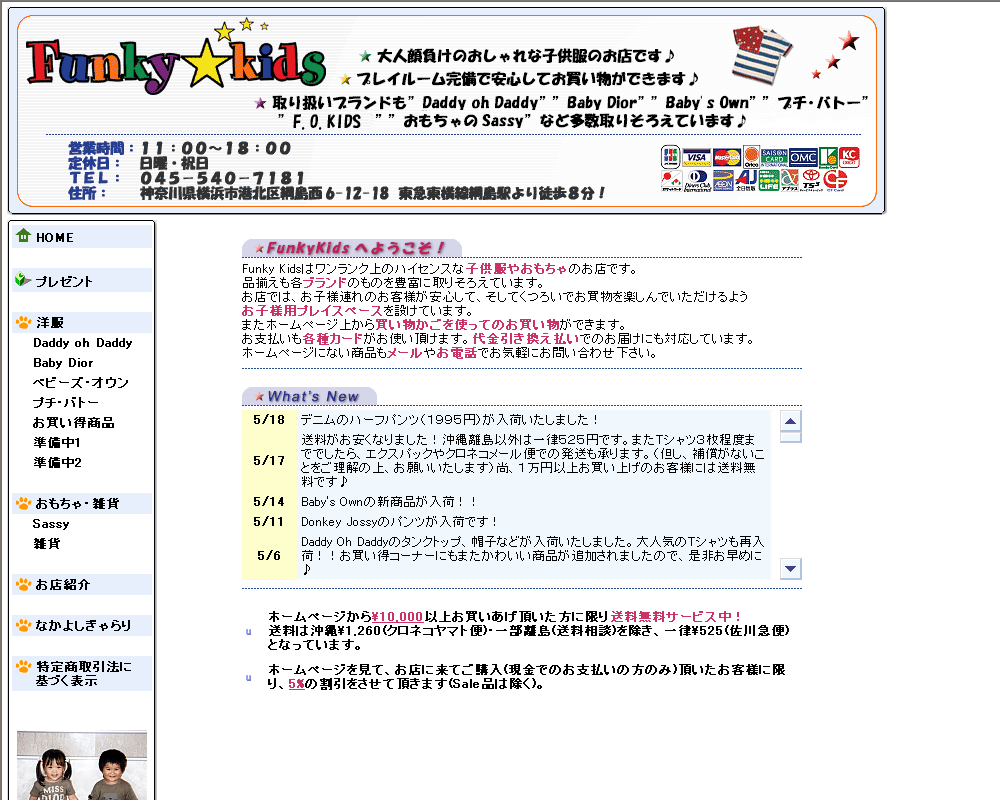Click the phone number 045-540-7181
The width and height of the screenshot is (1000, 800).
[x=223, y=178]
